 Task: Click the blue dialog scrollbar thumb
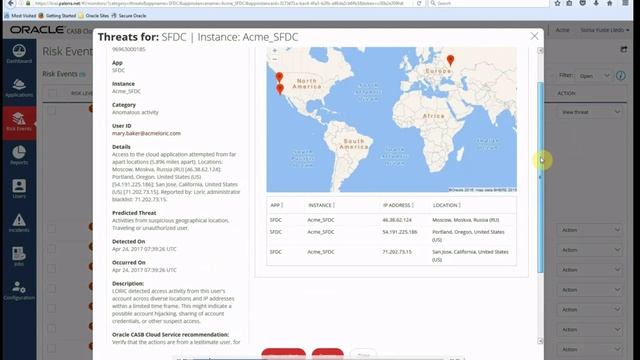[x=540, y=178]
